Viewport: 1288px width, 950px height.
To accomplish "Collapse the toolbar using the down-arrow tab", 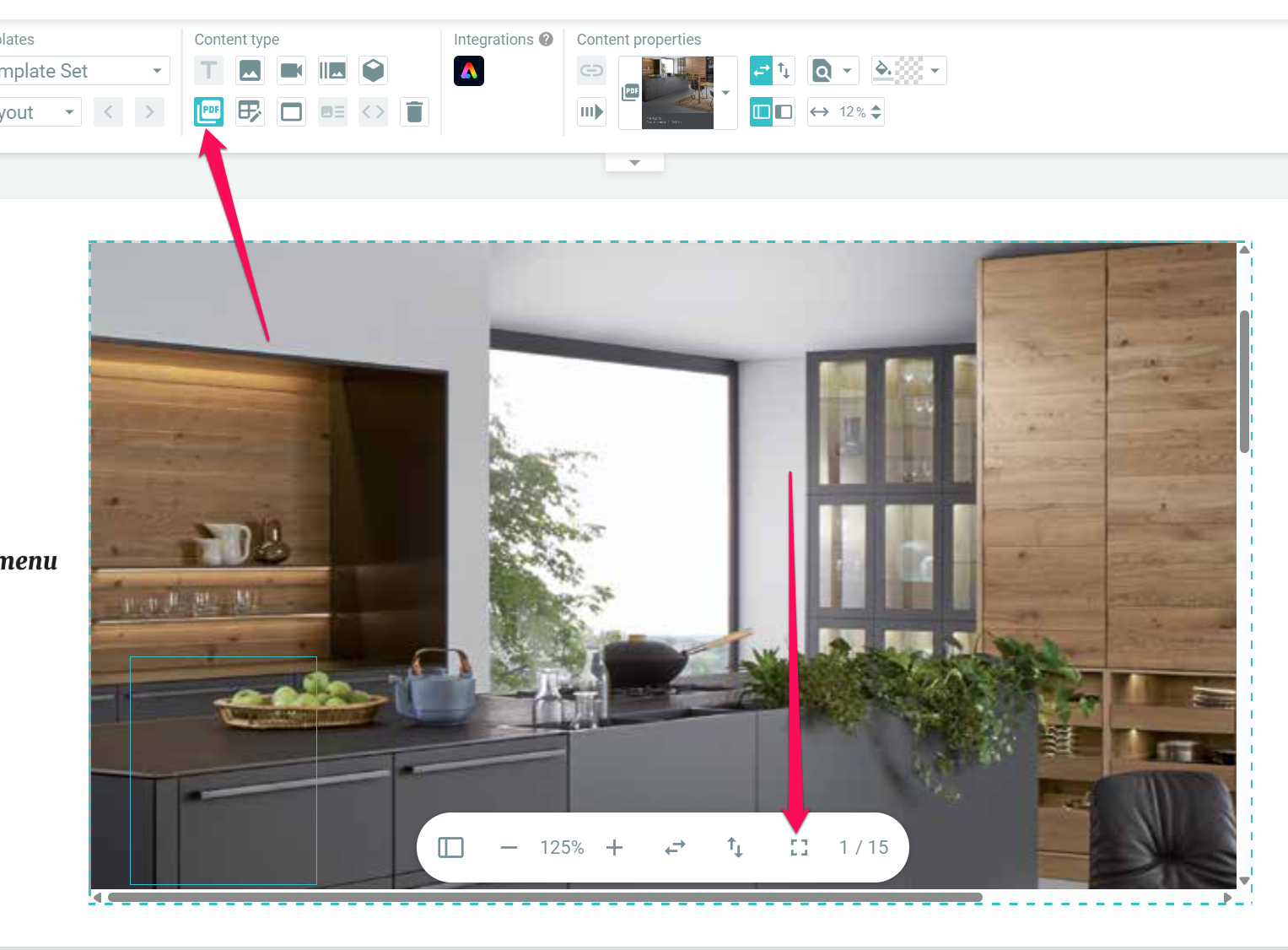I will [634, 163].
